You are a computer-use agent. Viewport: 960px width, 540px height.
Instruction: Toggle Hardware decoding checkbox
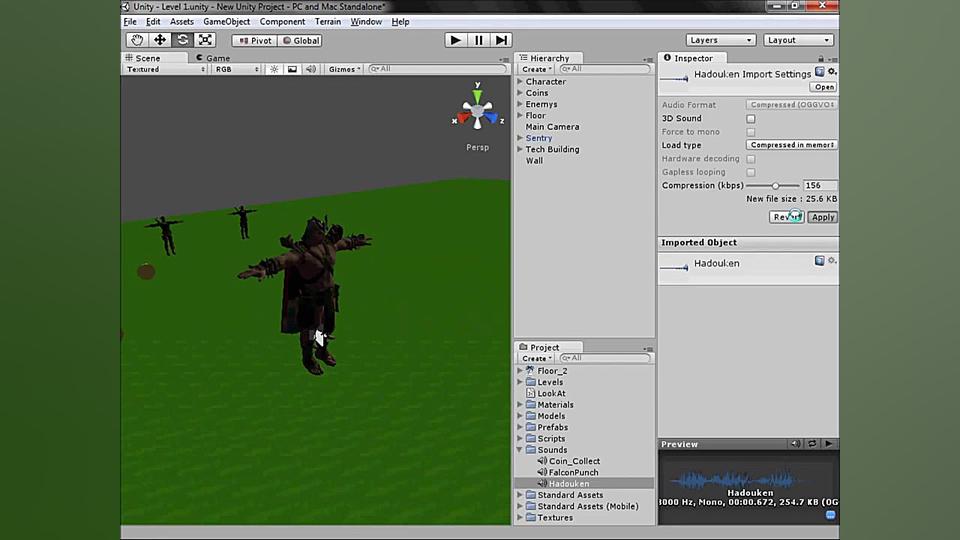tap(751, 159)
